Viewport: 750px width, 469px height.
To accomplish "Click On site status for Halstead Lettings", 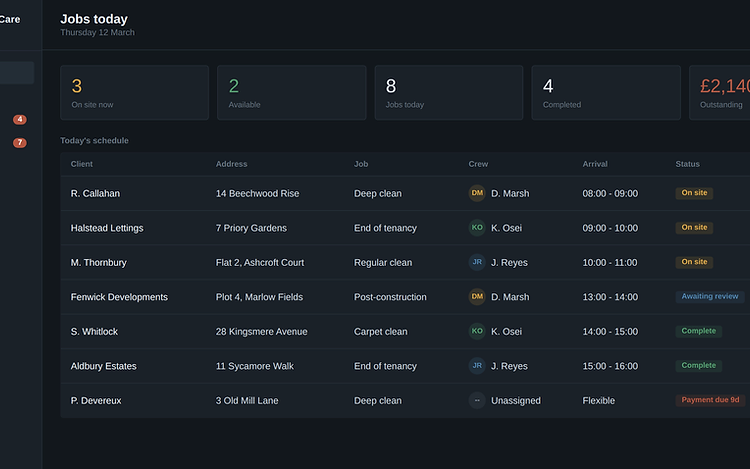I will 694,227.
